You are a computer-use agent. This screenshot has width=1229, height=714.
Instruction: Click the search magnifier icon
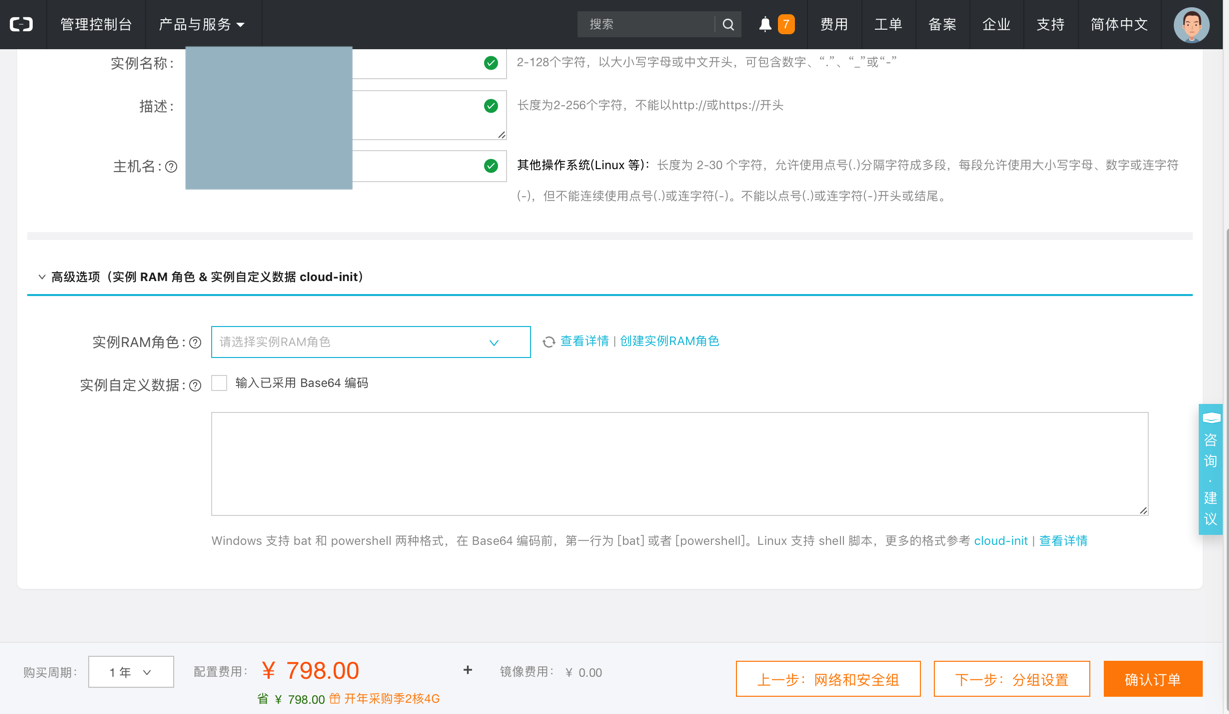click(x=728, y=24)
